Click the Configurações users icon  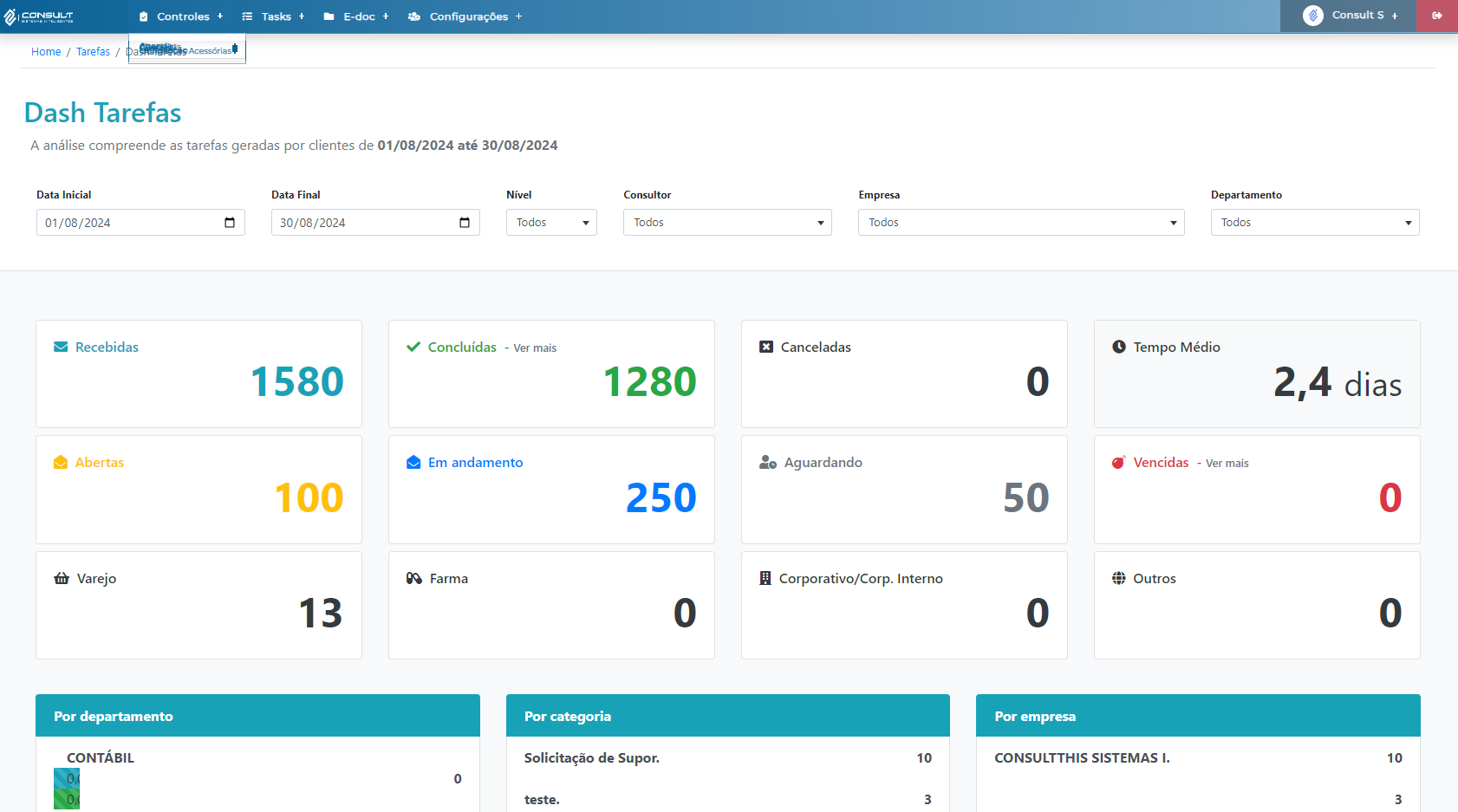(x=414, y=16)
